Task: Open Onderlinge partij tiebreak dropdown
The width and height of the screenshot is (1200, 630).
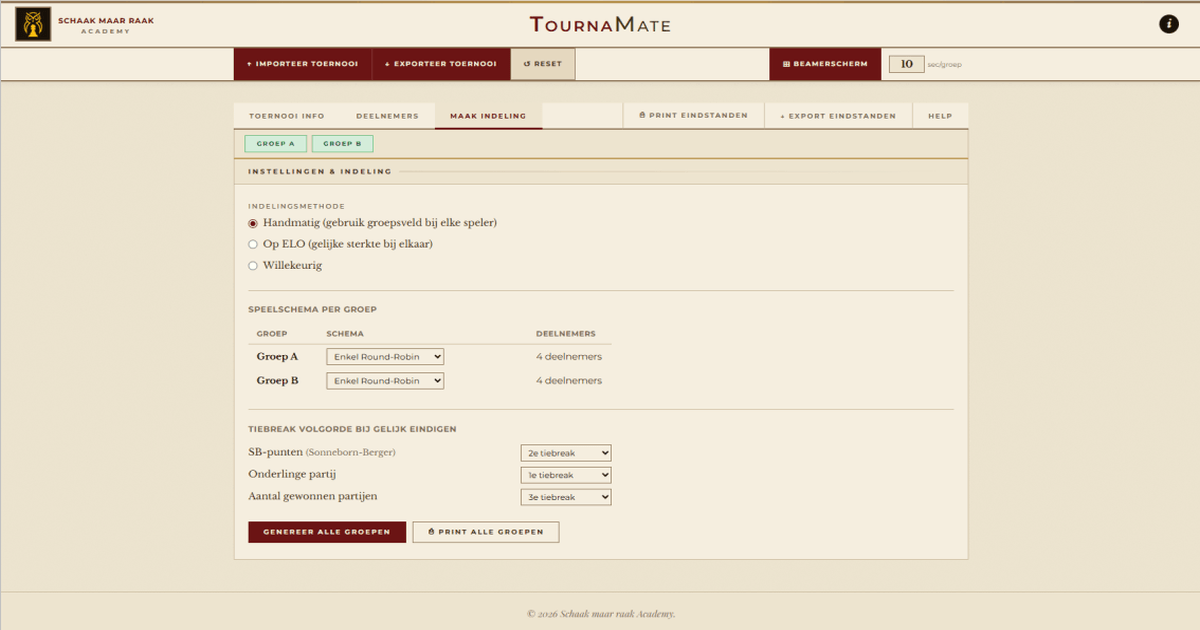Action: (566, 475)
